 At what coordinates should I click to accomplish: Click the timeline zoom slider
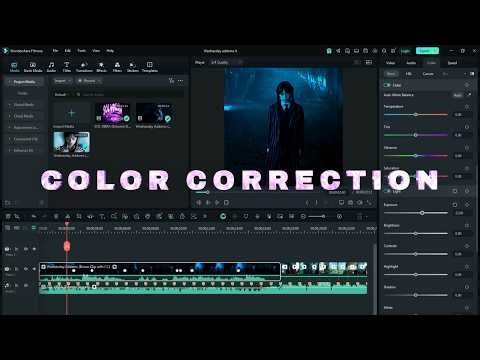316,217
